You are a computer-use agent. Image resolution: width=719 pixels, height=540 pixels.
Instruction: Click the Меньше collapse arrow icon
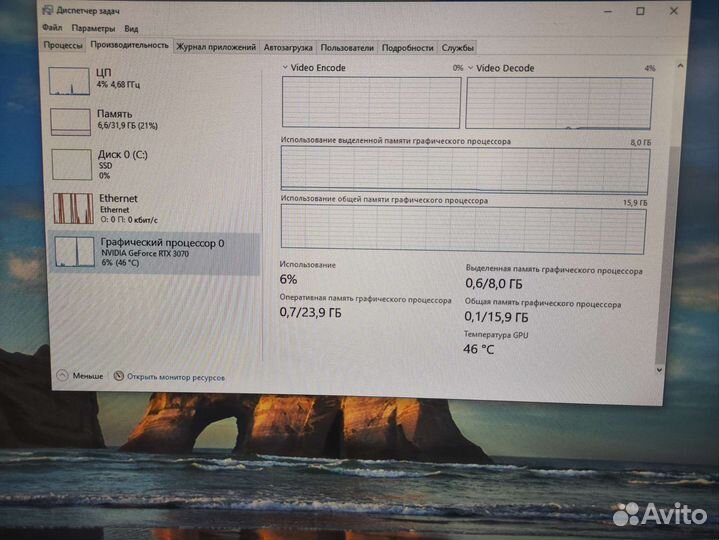(62, 375)
